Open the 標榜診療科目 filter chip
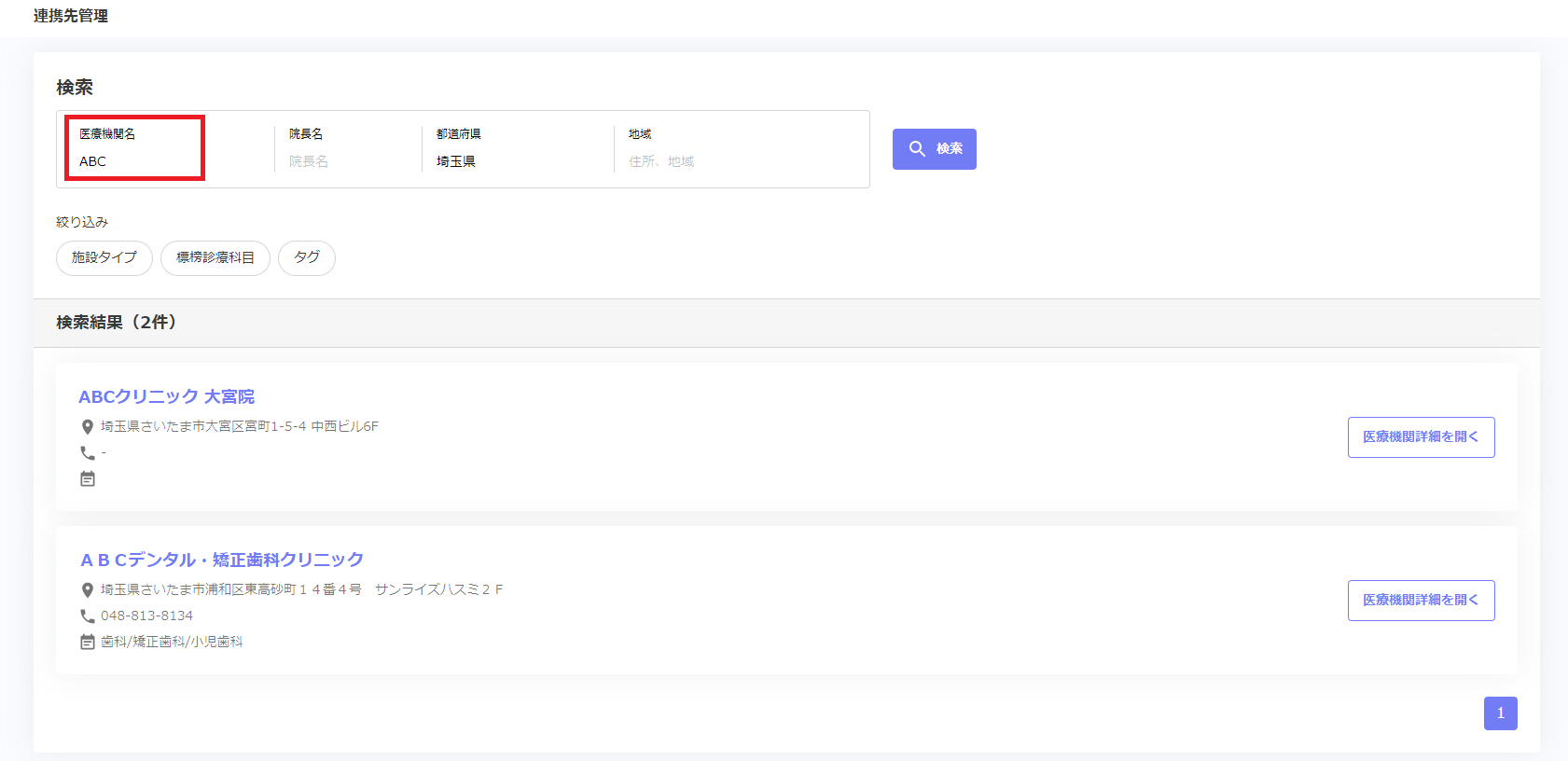This screenshot has height=761, width=1568. pos(215,257)
